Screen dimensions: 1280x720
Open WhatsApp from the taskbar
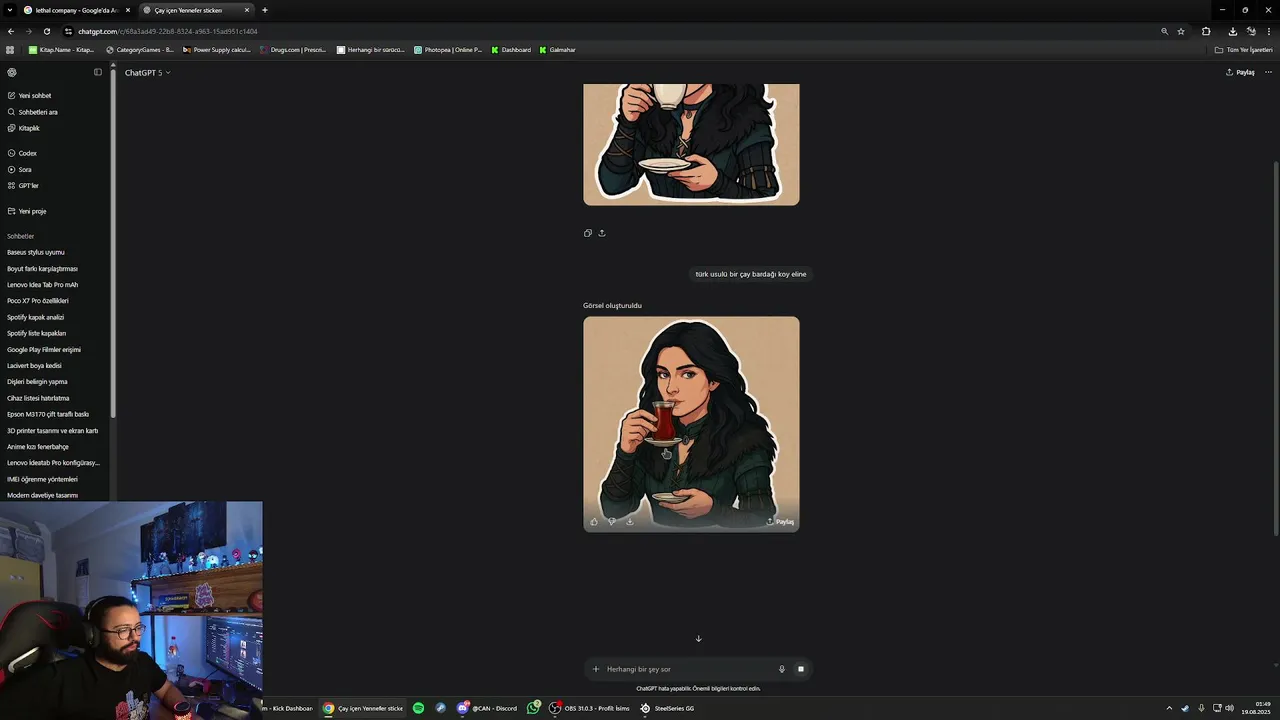534,708
